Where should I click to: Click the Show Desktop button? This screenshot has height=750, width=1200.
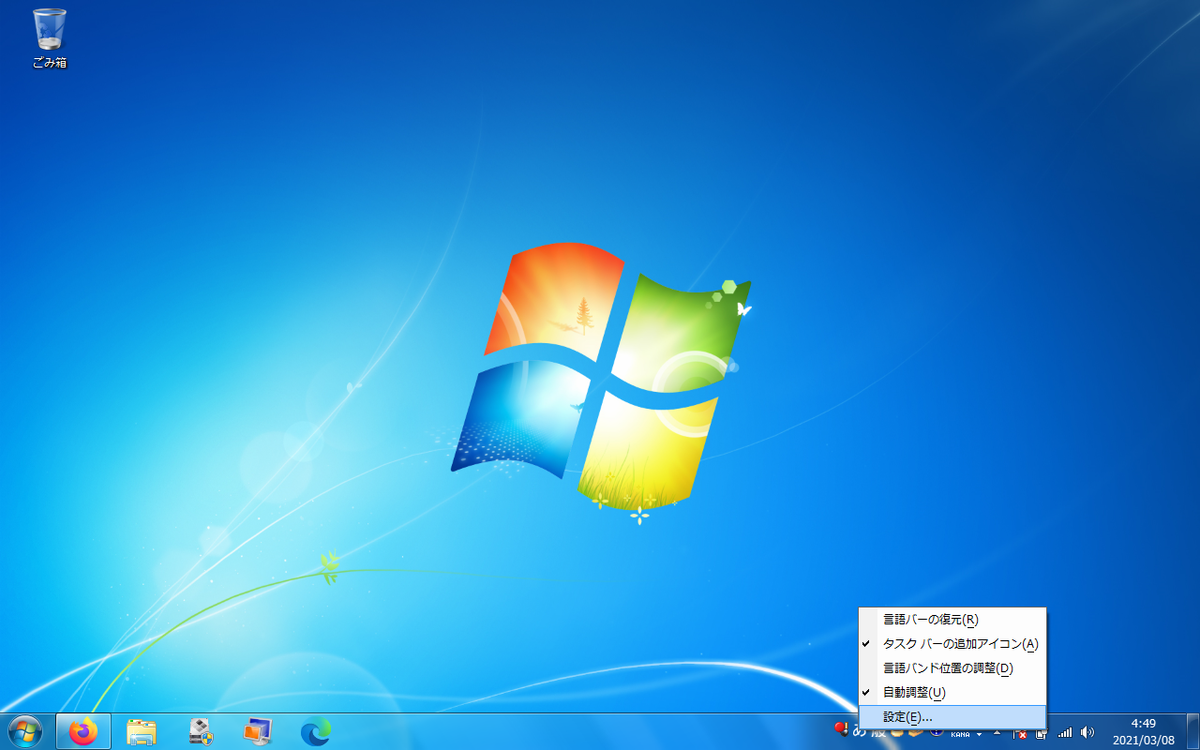[x=1192, y=732]
